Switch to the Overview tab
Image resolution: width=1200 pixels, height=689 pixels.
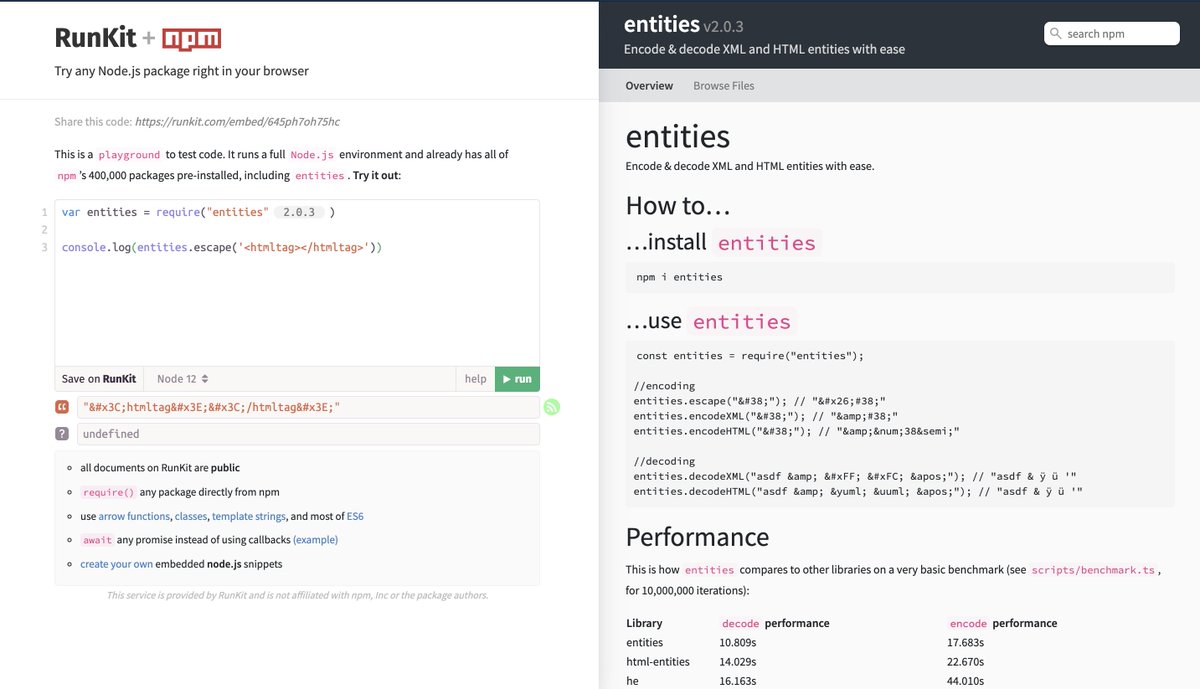[x=649, y=86]
